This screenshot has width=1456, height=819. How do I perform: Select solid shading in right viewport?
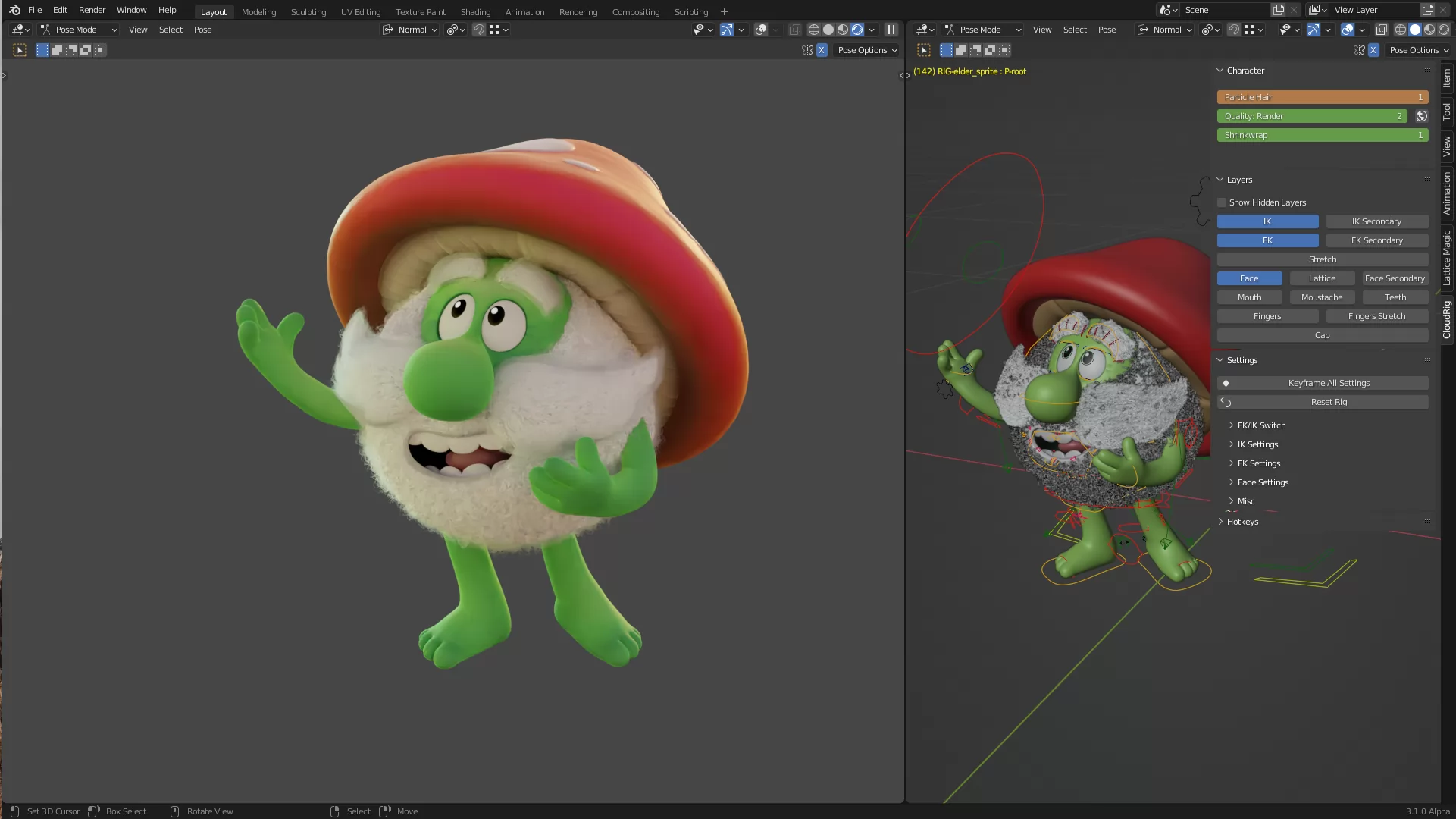point(1415,30)
